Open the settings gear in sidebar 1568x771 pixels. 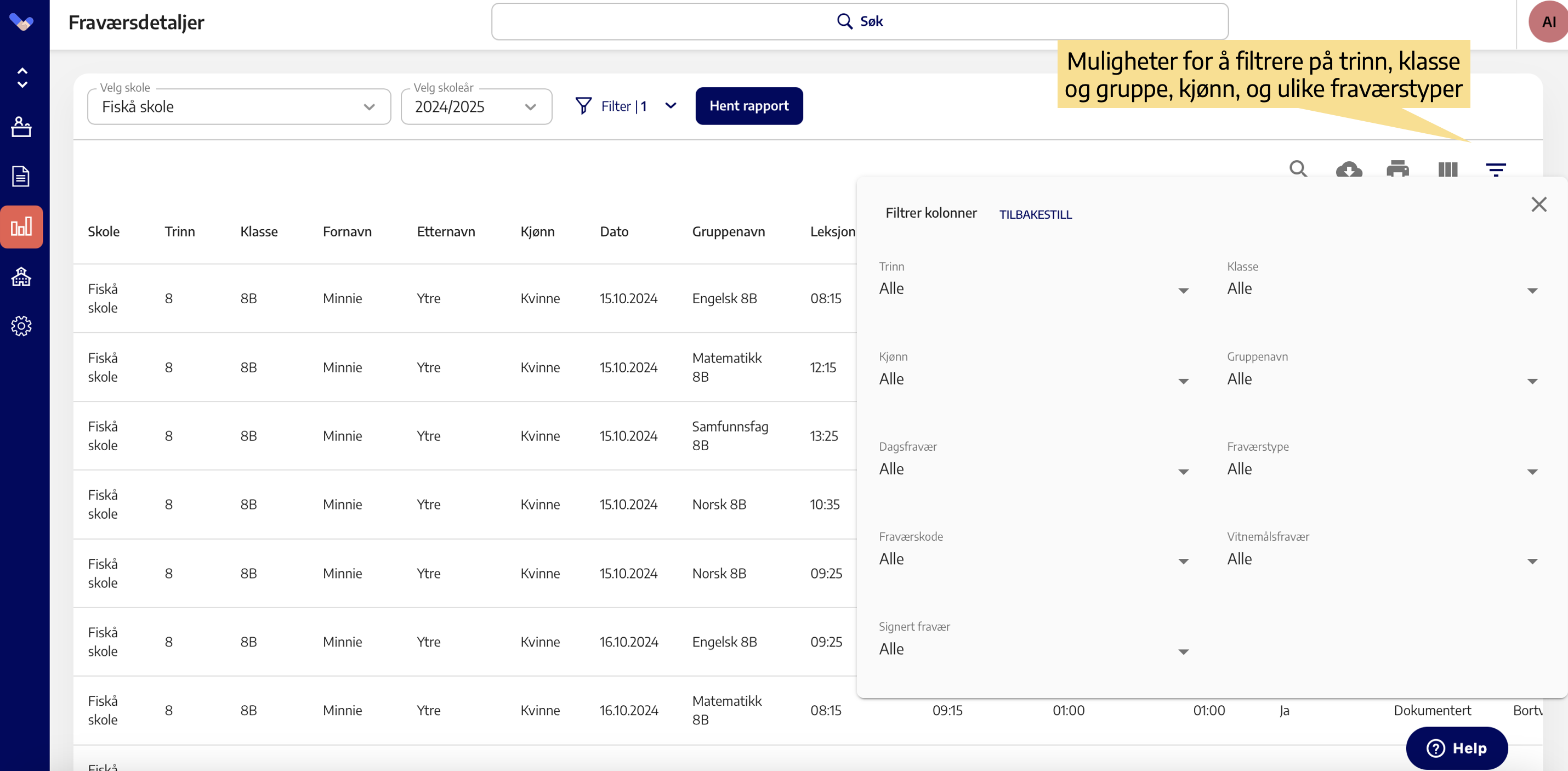21,326
